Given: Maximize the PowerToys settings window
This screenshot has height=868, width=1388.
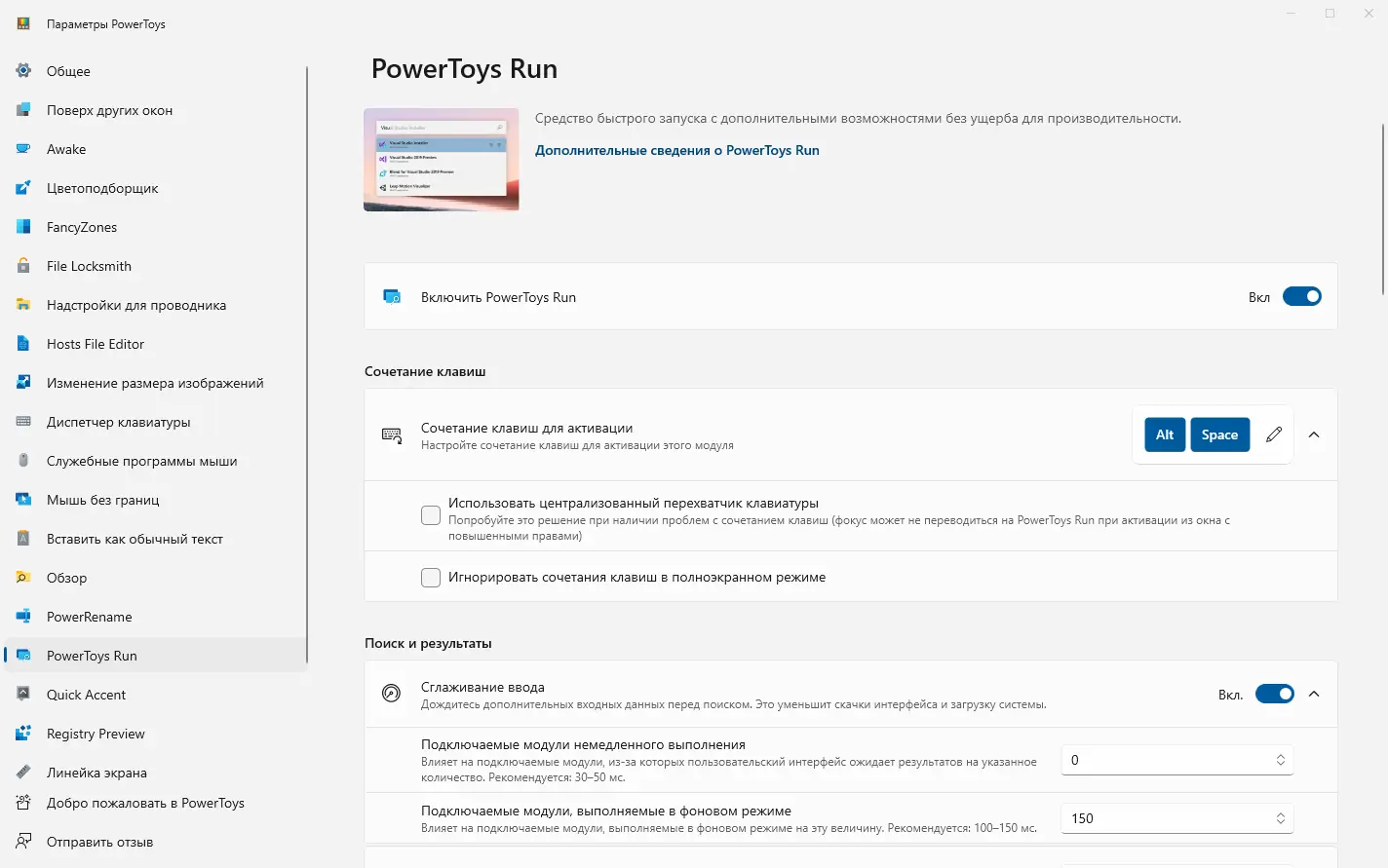Looking at the screenshot, I should coord(1330,14).
